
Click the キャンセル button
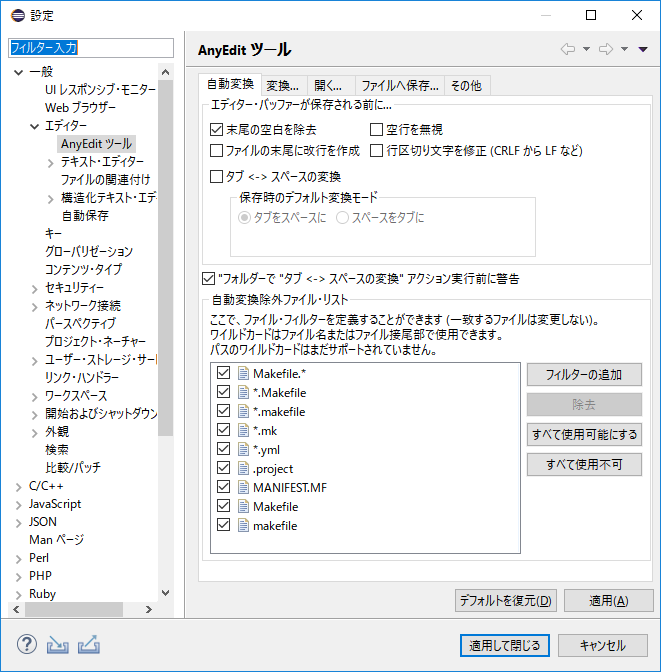(603, 645)
